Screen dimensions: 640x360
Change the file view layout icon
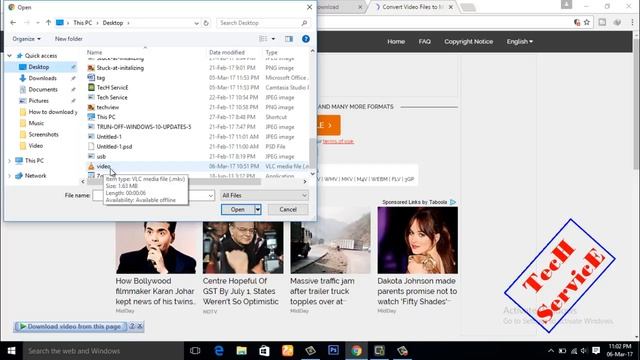(263, 39)
